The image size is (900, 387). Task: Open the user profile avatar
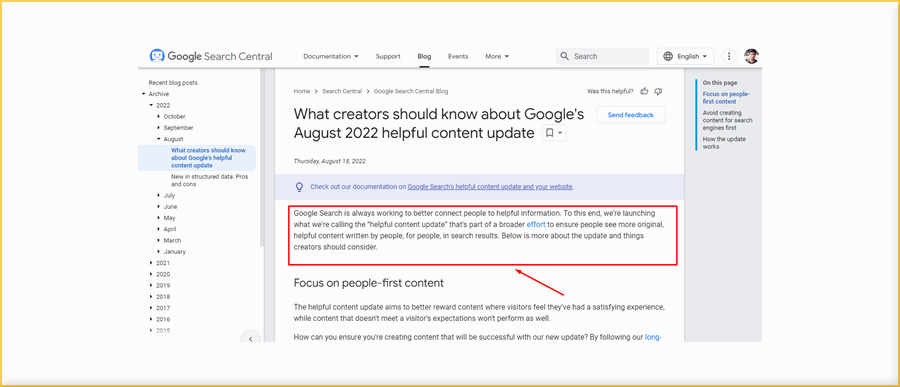(x=751, y=56)
